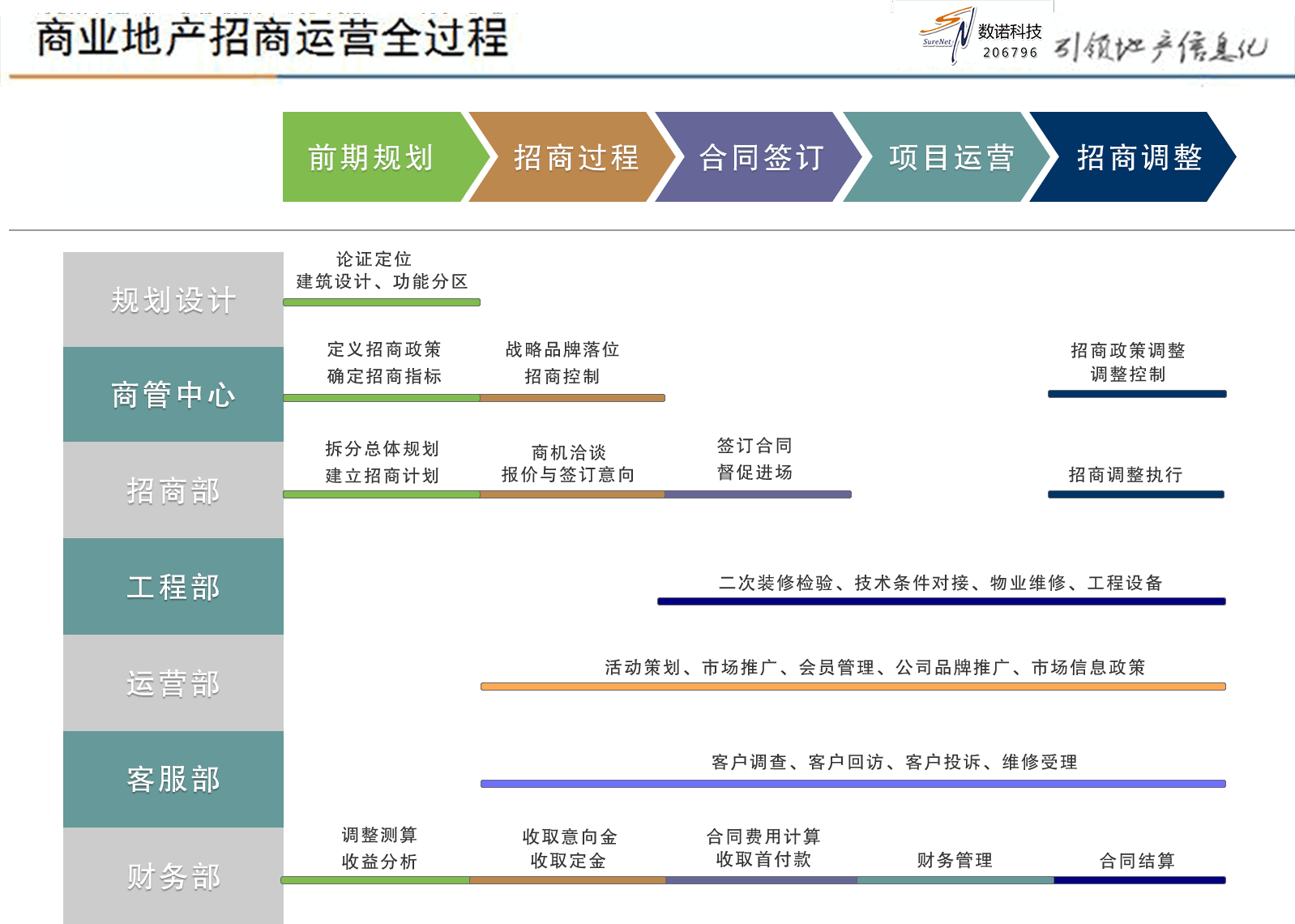Click the orange bar under 活动策划 text
This screenshot has height=924, width=1295.
pyautogui.click(x=853, y=687)
